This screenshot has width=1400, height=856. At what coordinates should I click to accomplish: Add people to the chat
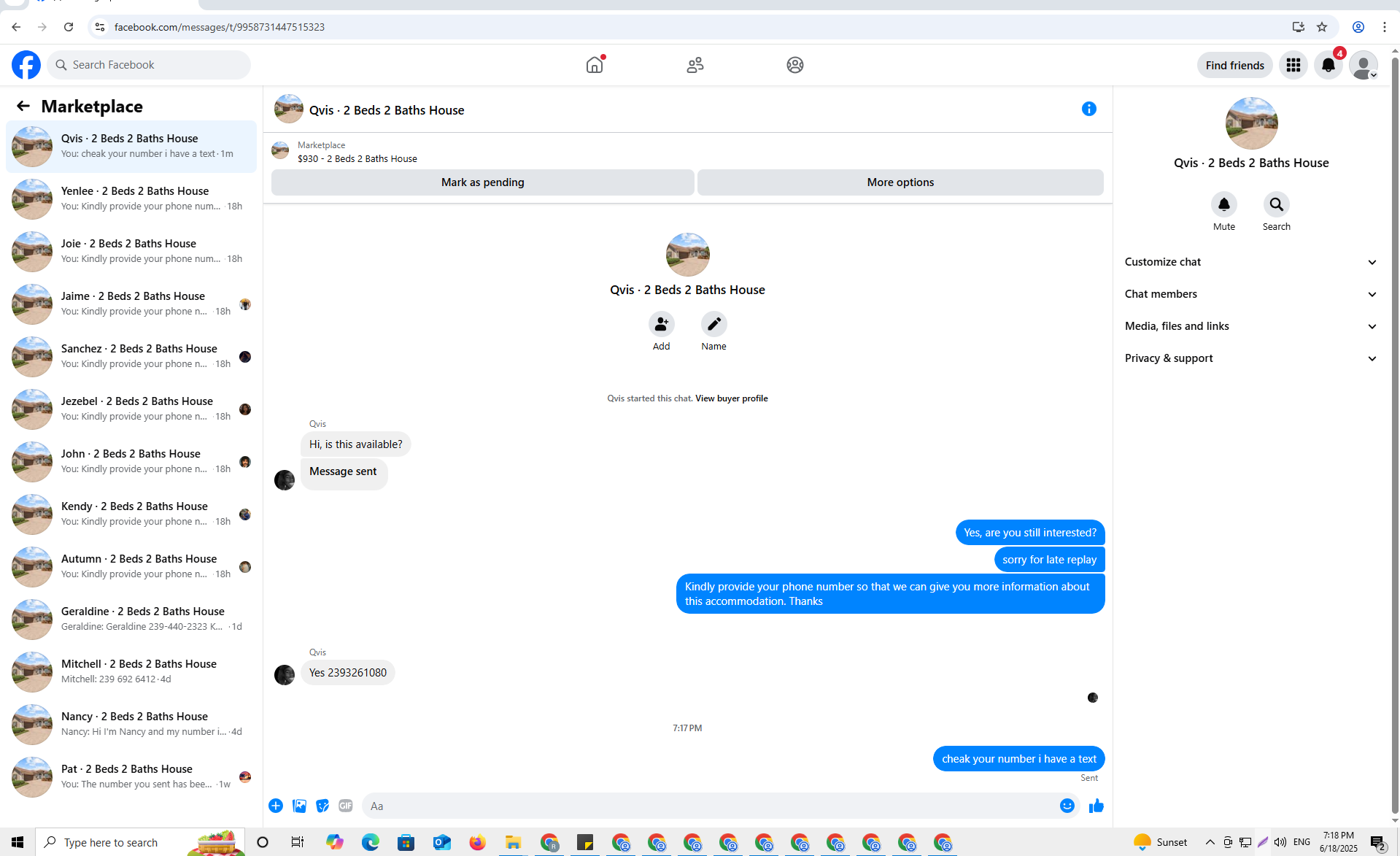click(x=662, y=324)
